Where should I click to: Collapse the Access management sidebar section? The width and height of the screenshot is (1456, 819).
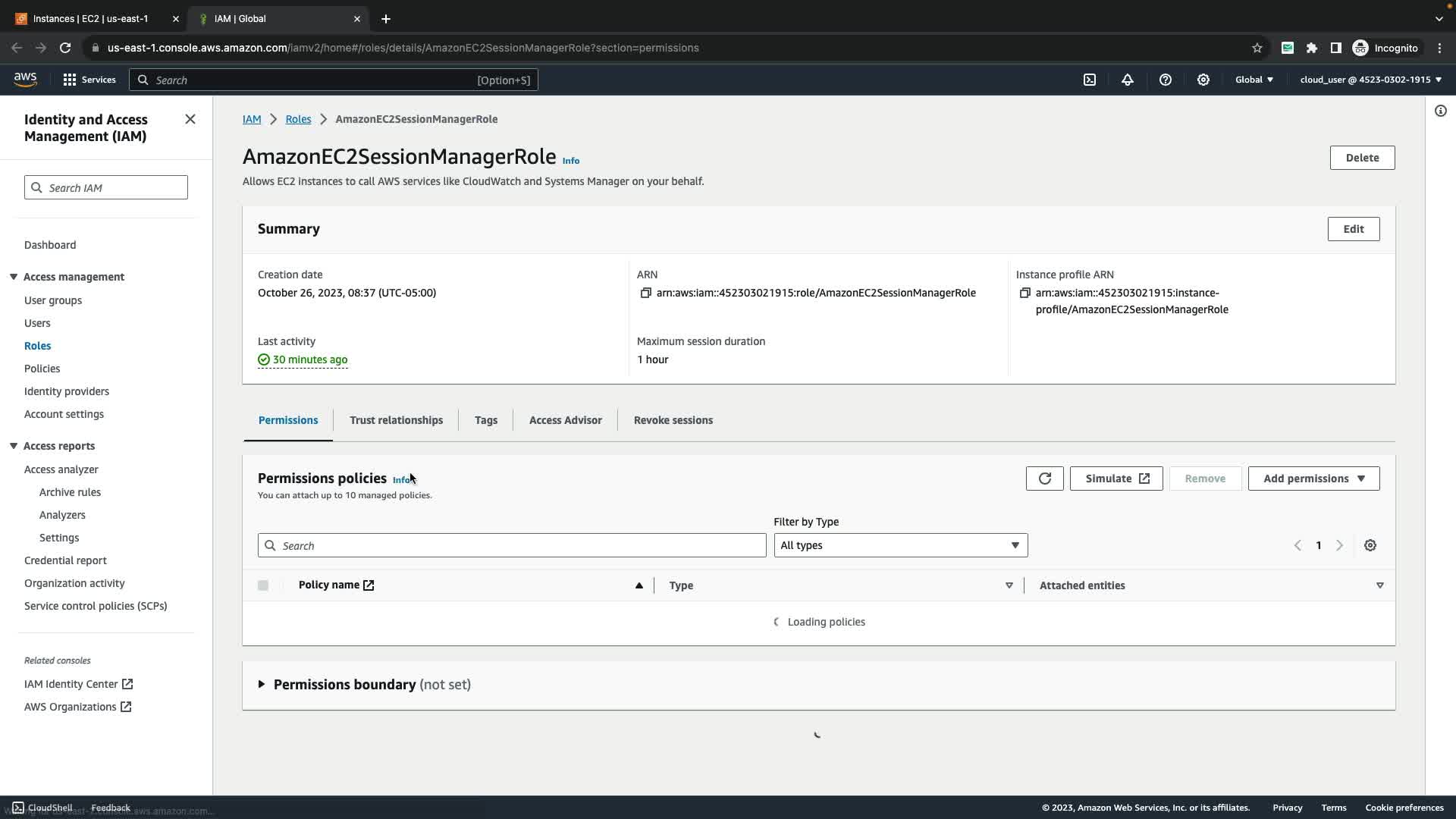(x=14, y=277)
